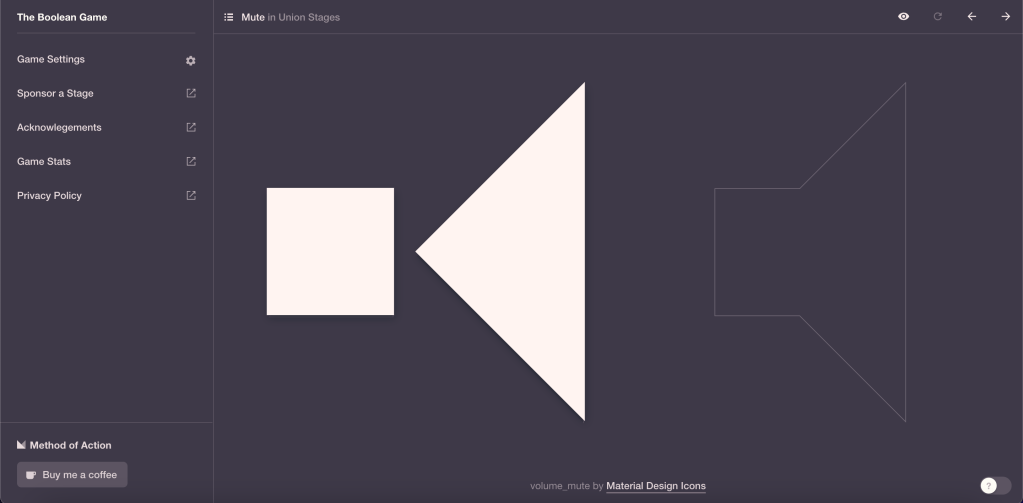Go to previous stage using left arrow
1023x503 pixels.
971,17
